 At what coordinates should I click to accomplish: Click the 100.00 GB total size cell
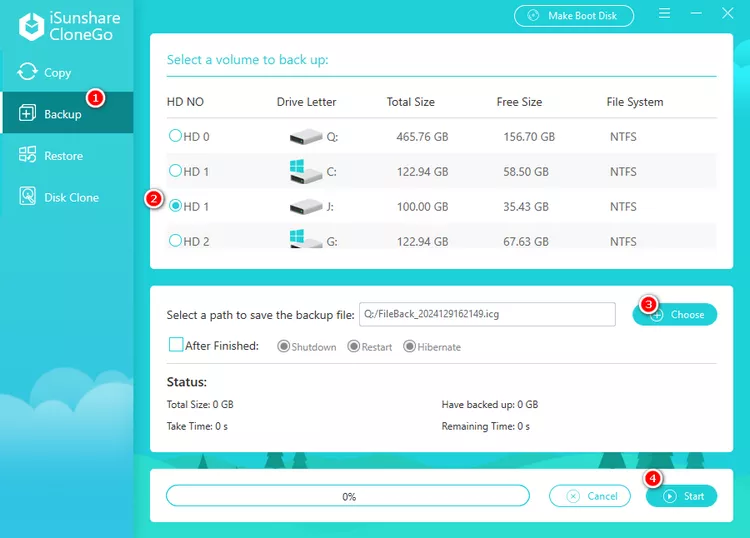[x=422, y=207]
